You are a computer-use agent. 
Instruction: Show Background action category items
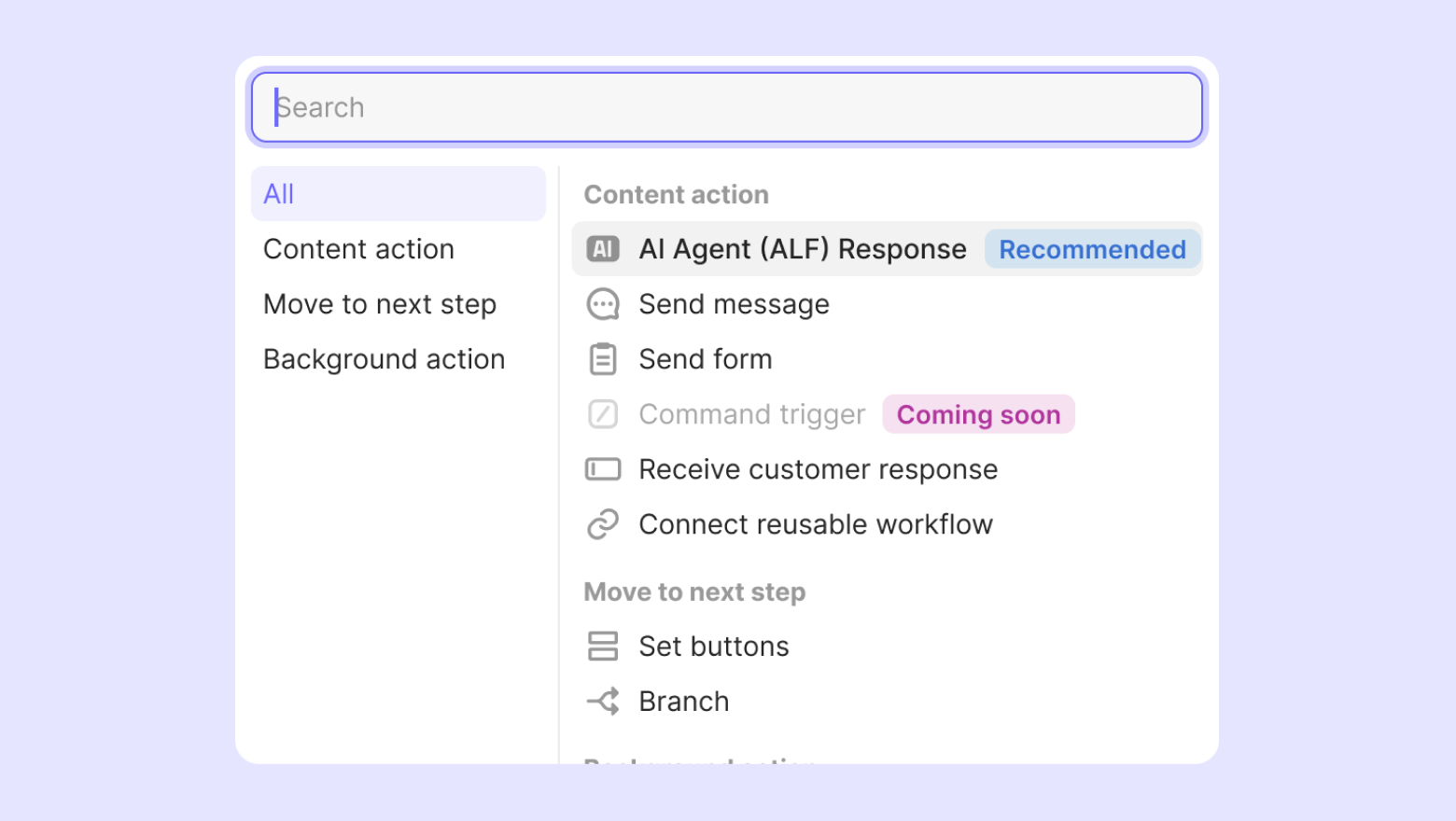coord(385,359)
